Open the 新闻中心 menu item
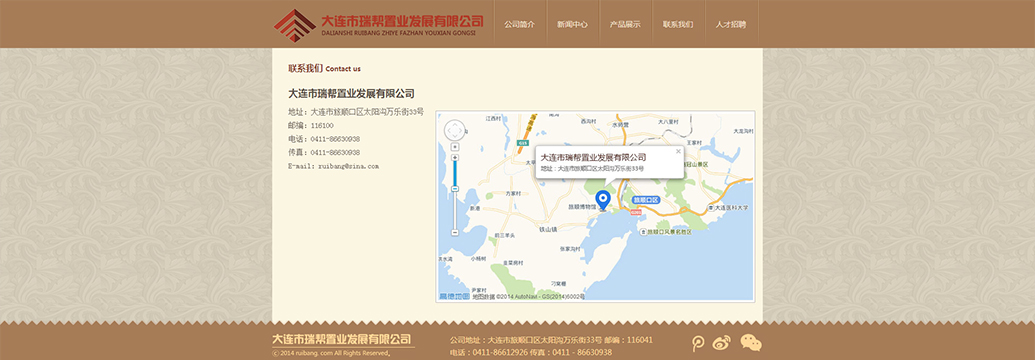This screenshot has height=360, width=1035. (572, 24)
